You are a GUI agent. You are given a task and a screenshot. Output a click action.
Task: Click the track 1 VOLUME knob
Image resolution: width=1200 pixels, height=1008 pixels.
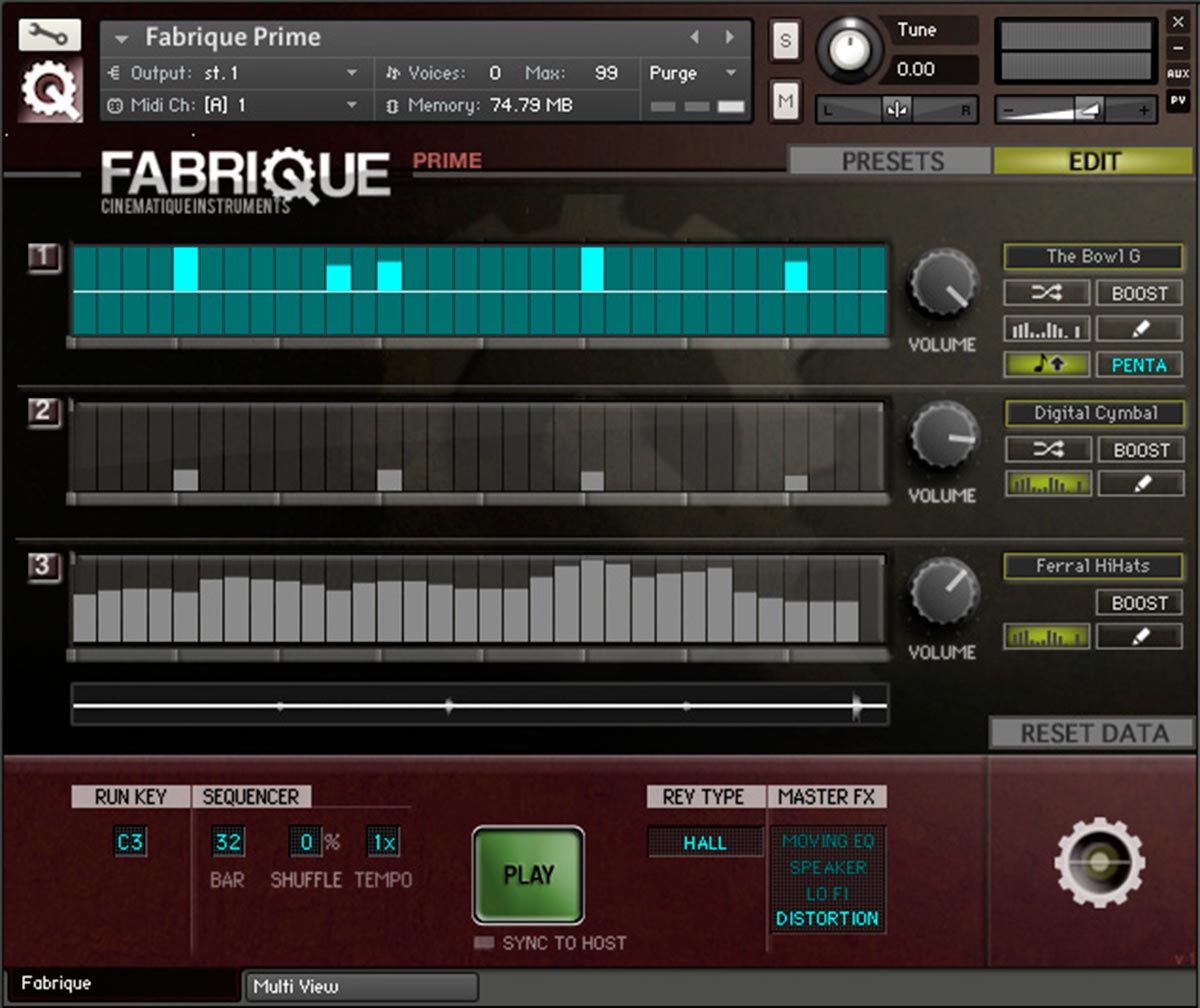click(942, 285)
